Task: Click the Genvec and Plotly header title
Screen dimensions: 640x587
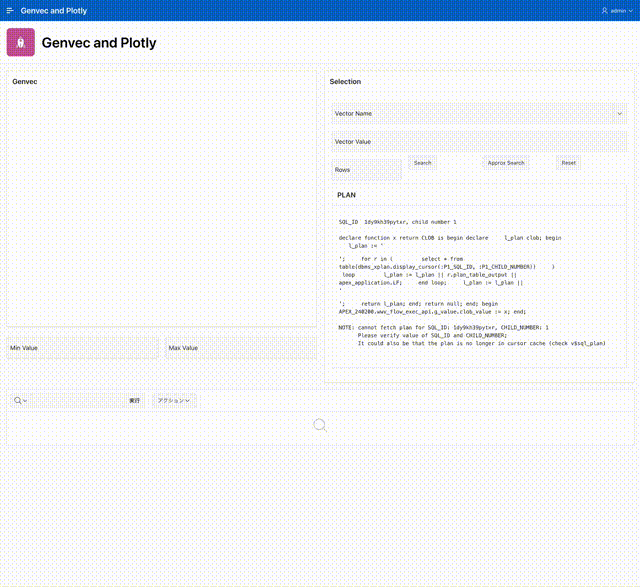Action: point(54,11)
